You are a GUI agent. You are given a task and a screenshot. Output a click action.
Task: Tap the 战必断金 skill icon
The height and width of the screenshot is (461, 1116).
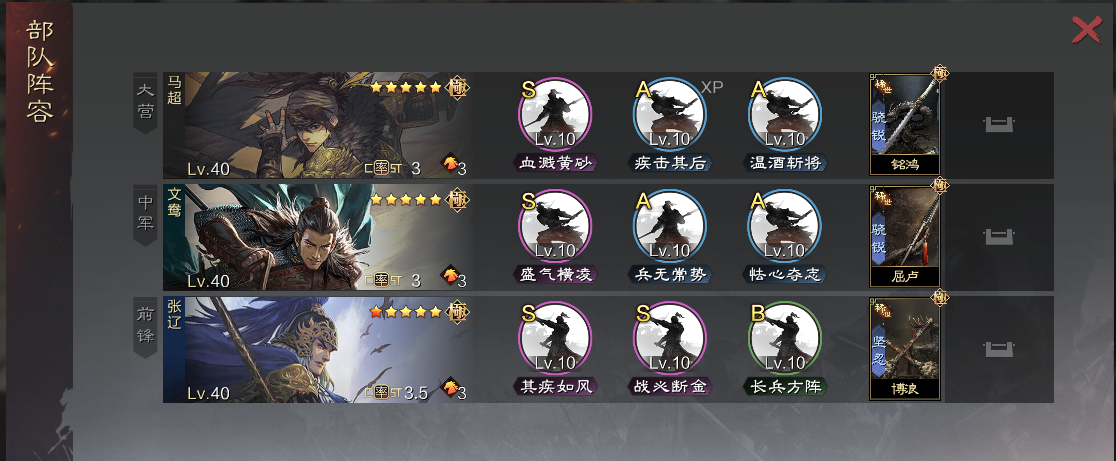pyautogui.click(x=669, y=338)
